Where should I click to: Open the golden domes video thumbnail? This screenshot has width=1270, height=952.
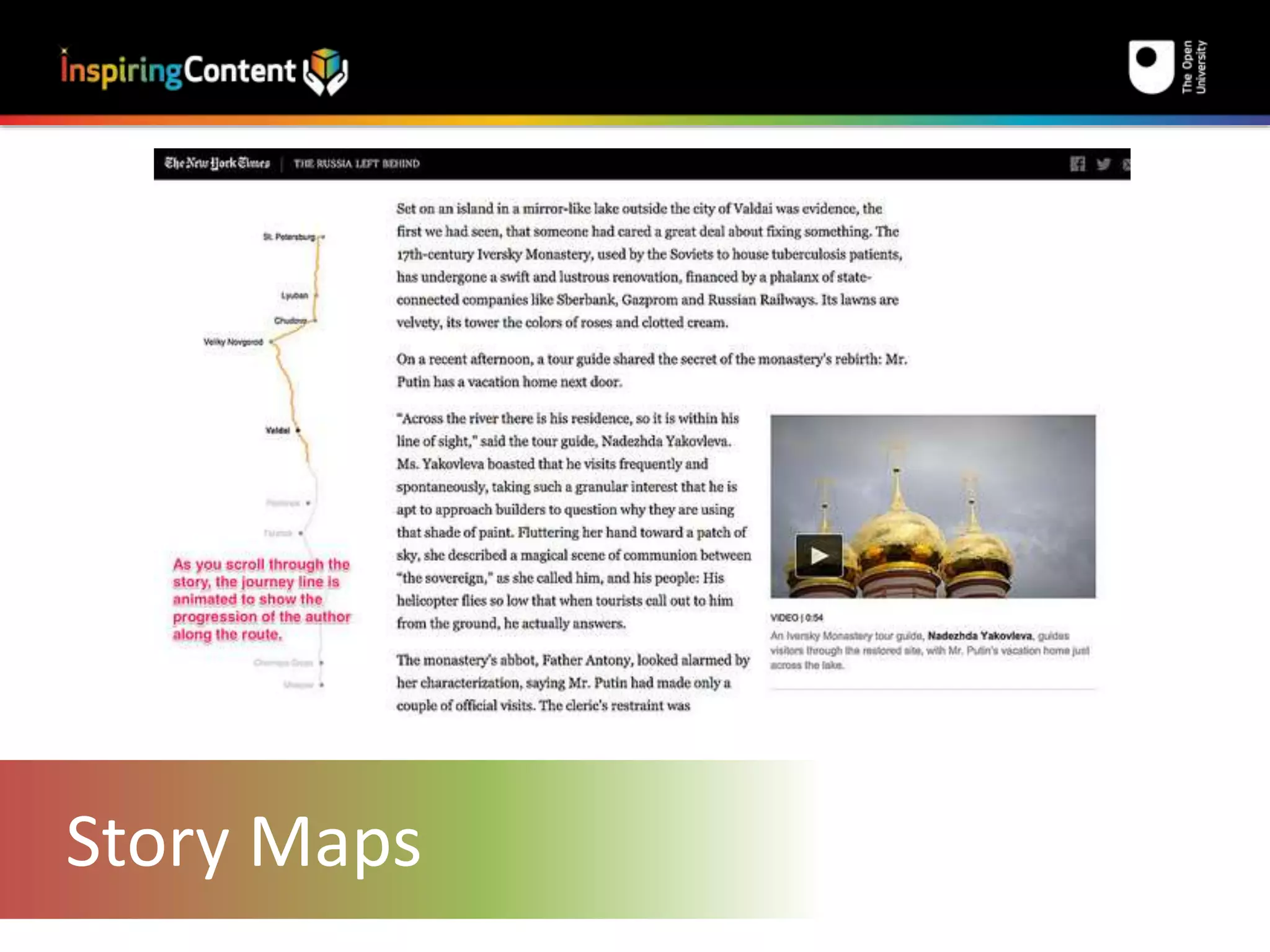point(933,506)
